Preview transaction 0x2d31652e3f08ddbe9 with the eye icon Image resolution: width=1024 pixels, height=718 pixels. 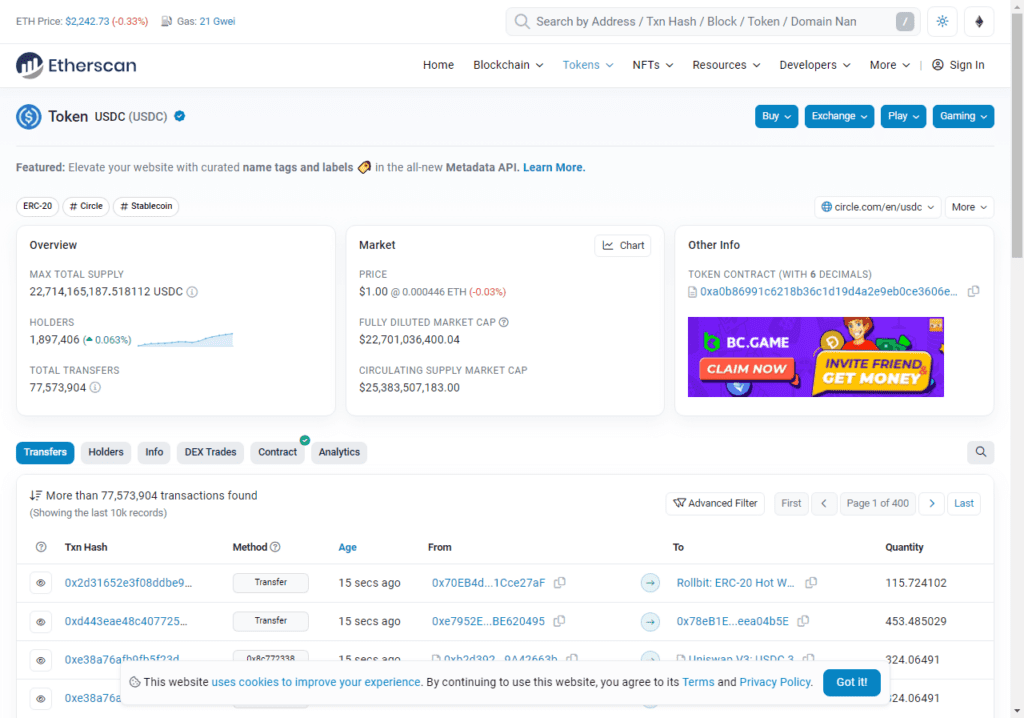(x=40, y=583)
